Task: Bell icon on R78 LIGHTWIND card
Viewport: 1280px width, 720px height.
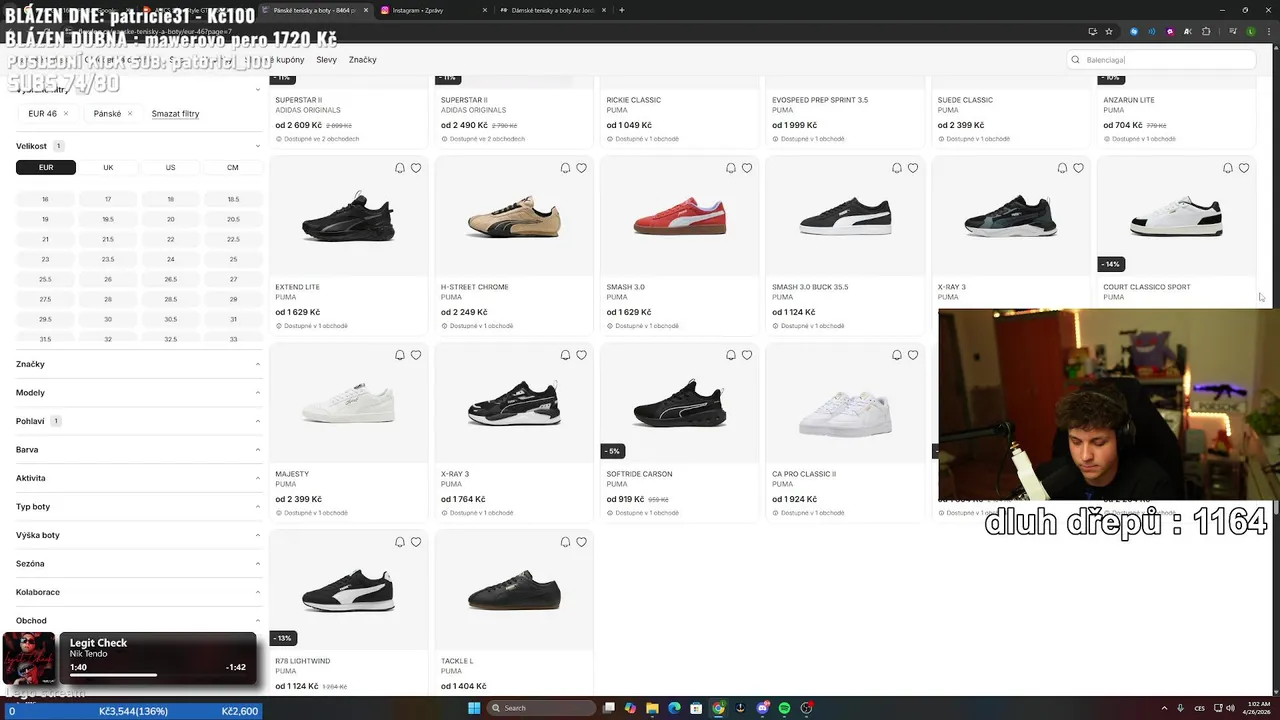Action: (400, 542)
